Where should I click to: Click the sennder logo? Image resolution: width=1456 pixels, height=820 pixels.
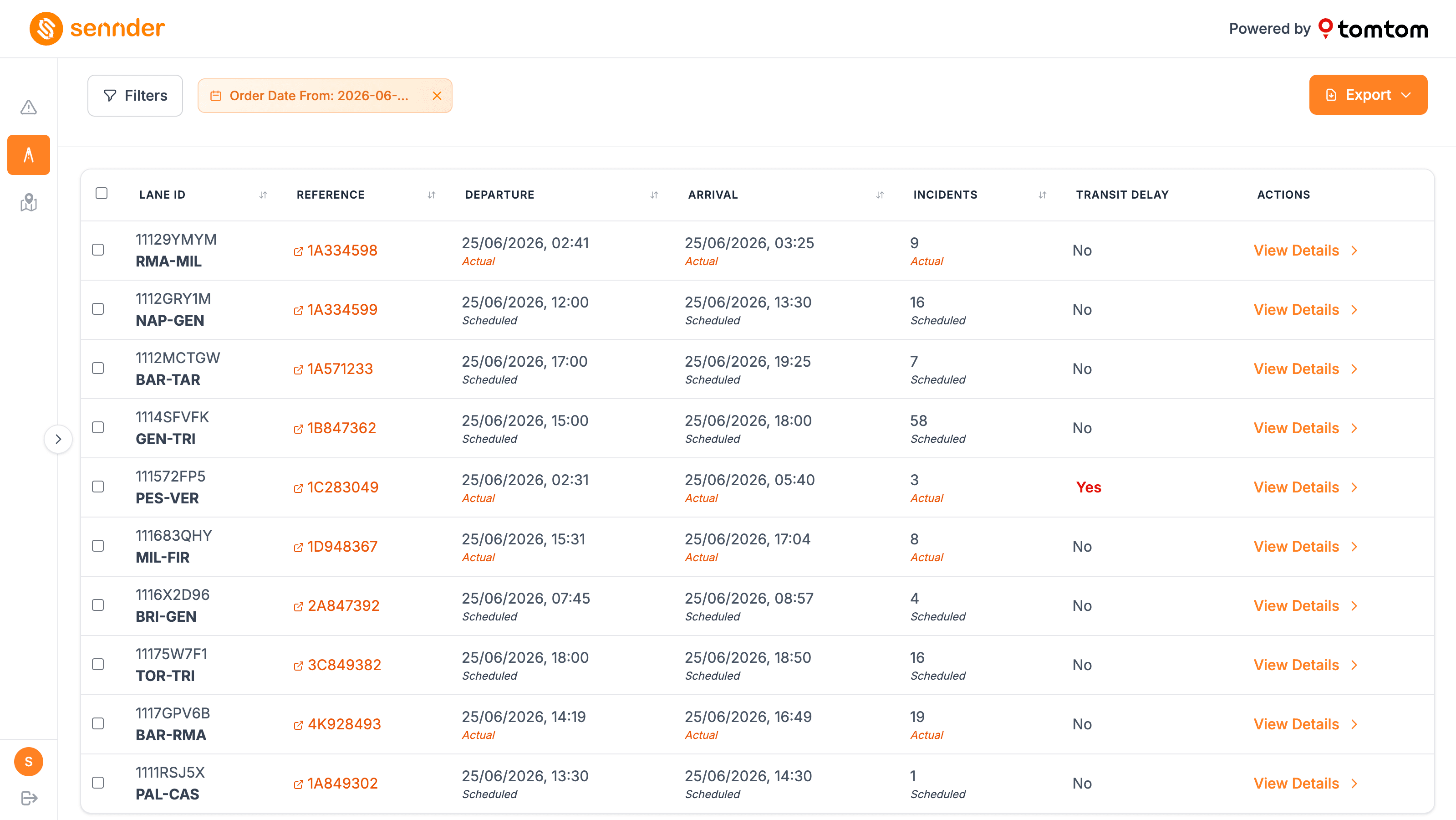tap(97, 28)
